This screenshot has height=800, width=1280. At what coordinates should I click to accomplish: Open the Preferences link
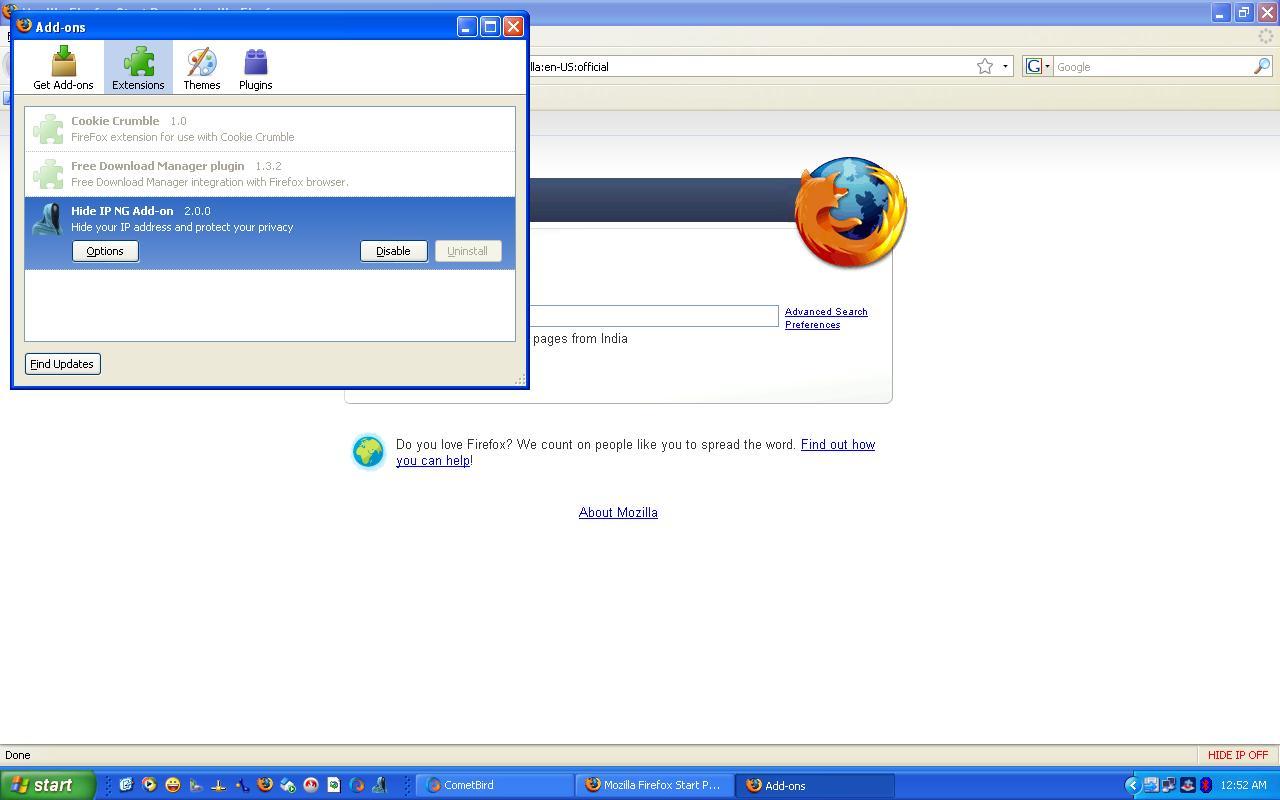812,325
